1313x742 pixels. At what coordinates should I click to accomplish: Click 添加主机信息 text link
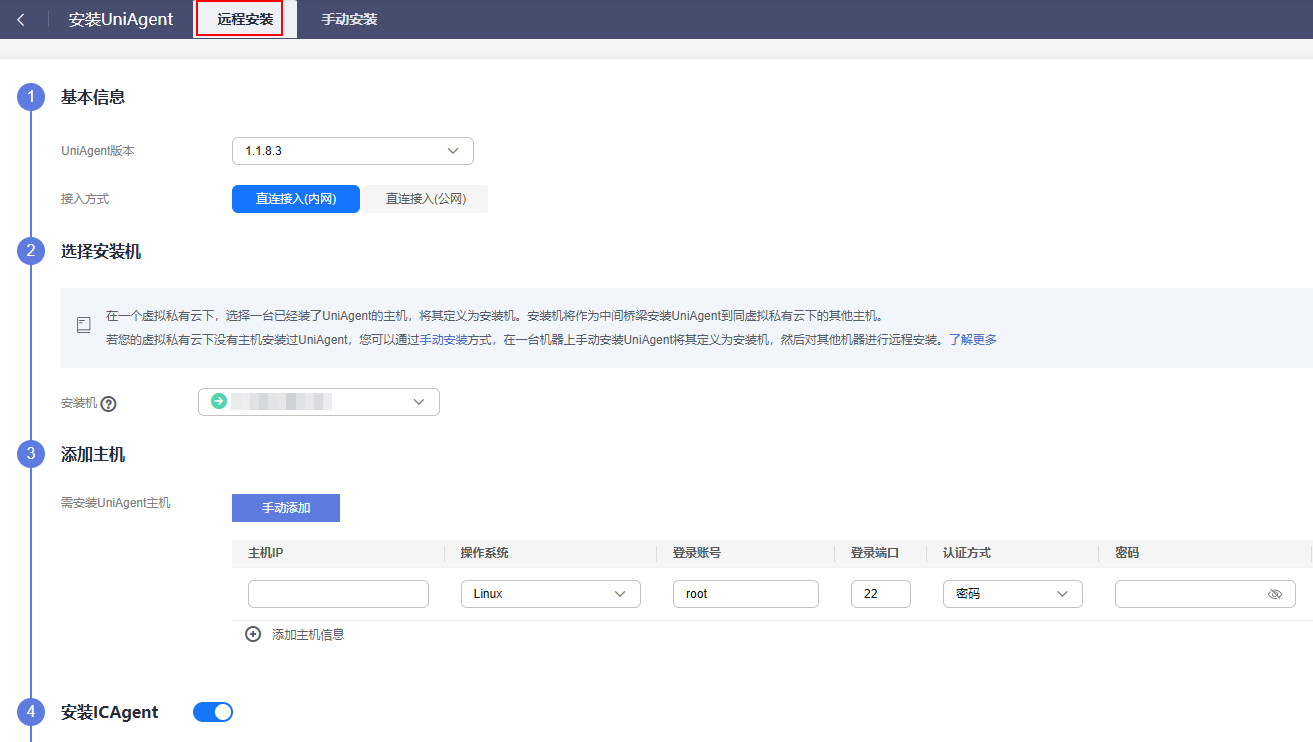(308, 634)
